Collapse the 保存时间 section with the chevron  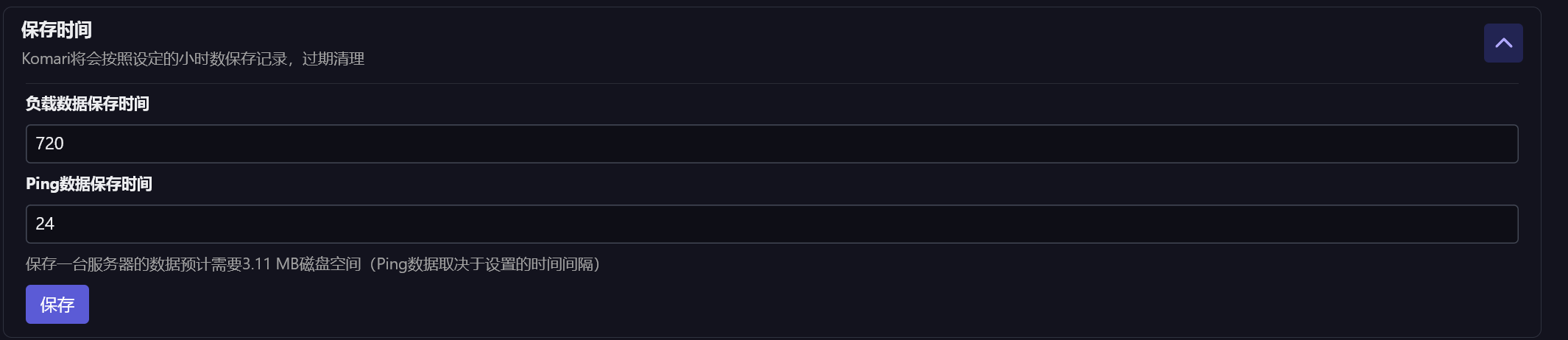1502,43
